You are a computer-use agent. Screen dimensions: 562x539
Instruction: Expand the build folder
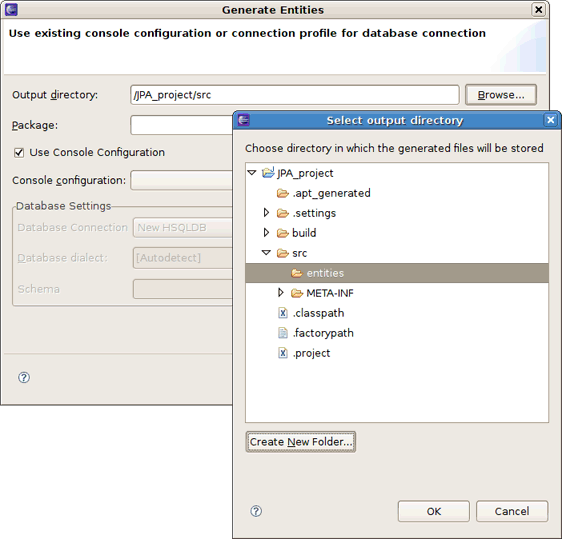point(266,233)
